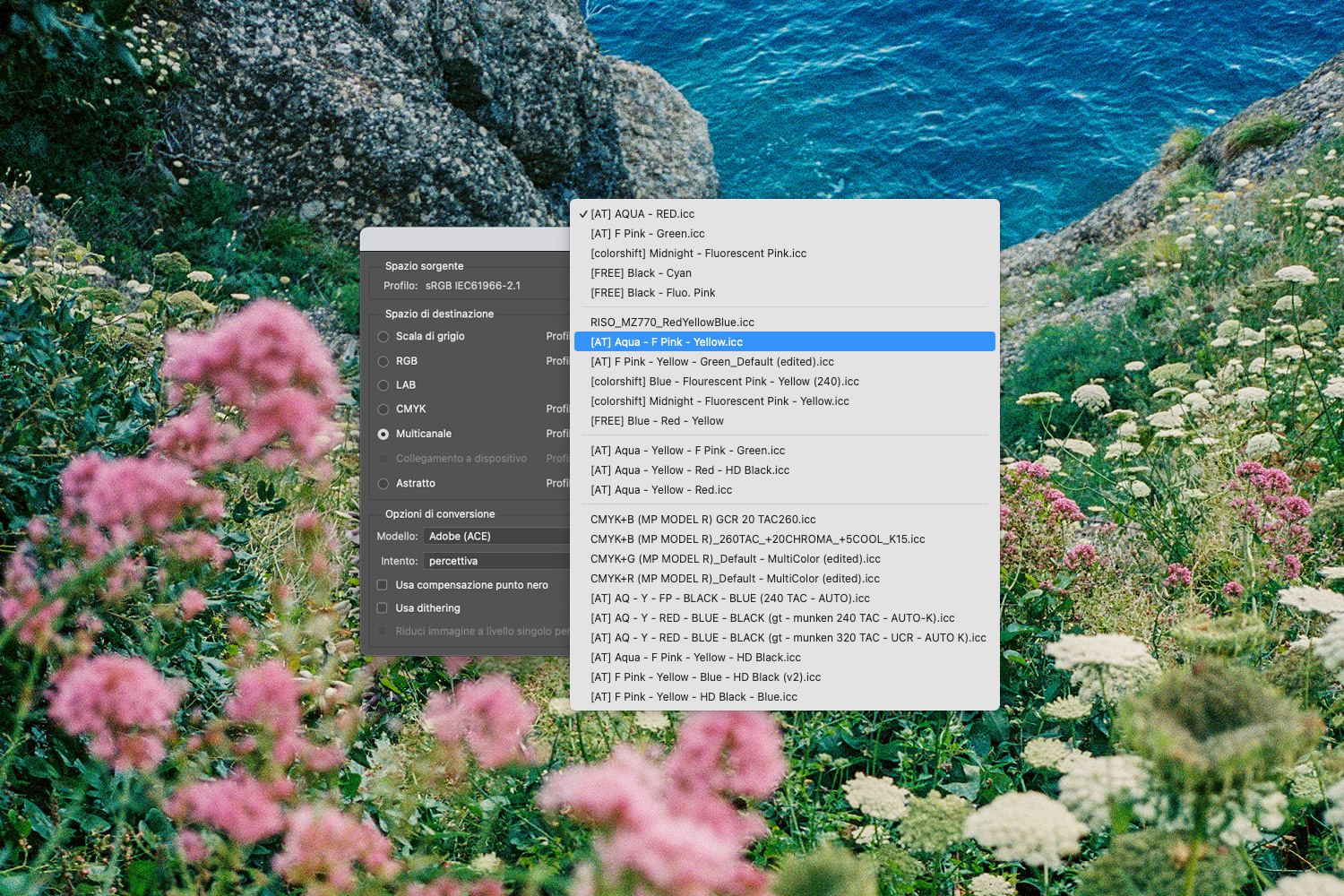Choose the Astratto radio option
1344x896 pixels.
(383, 484)
